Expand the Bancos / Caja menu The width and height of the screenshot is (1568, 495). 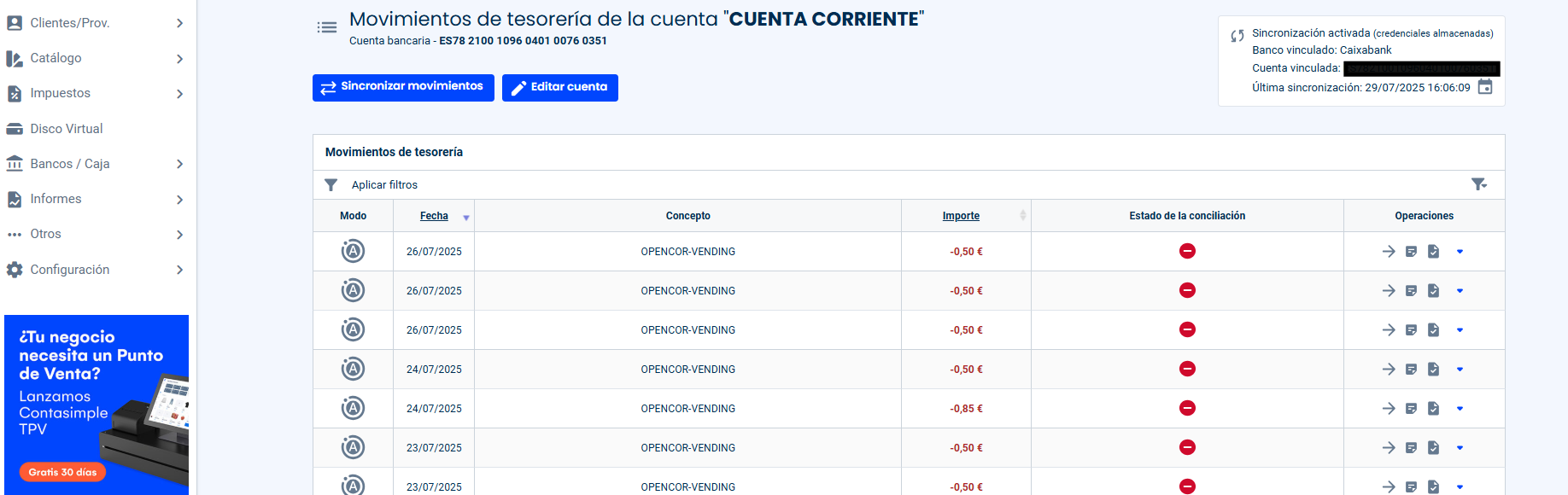pyautogui.click(x=94, y=164)
